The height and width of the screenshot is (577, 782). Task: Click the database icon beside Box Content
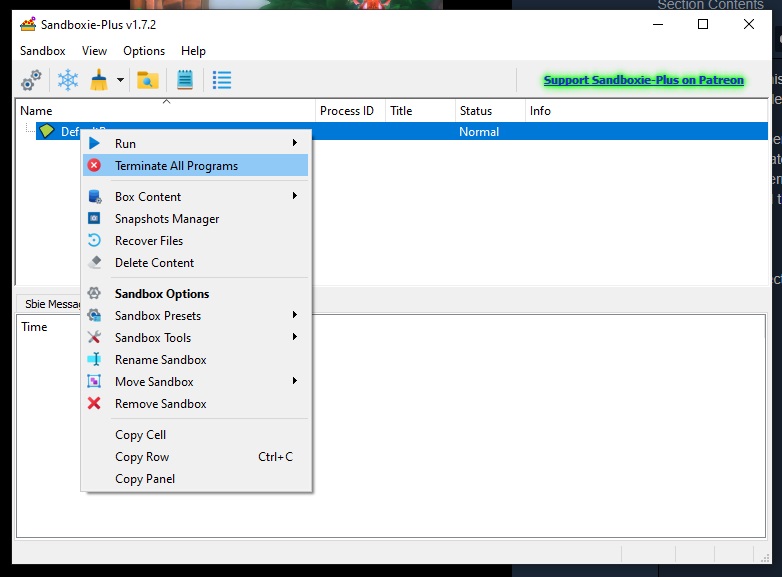(x=94, y=196)
